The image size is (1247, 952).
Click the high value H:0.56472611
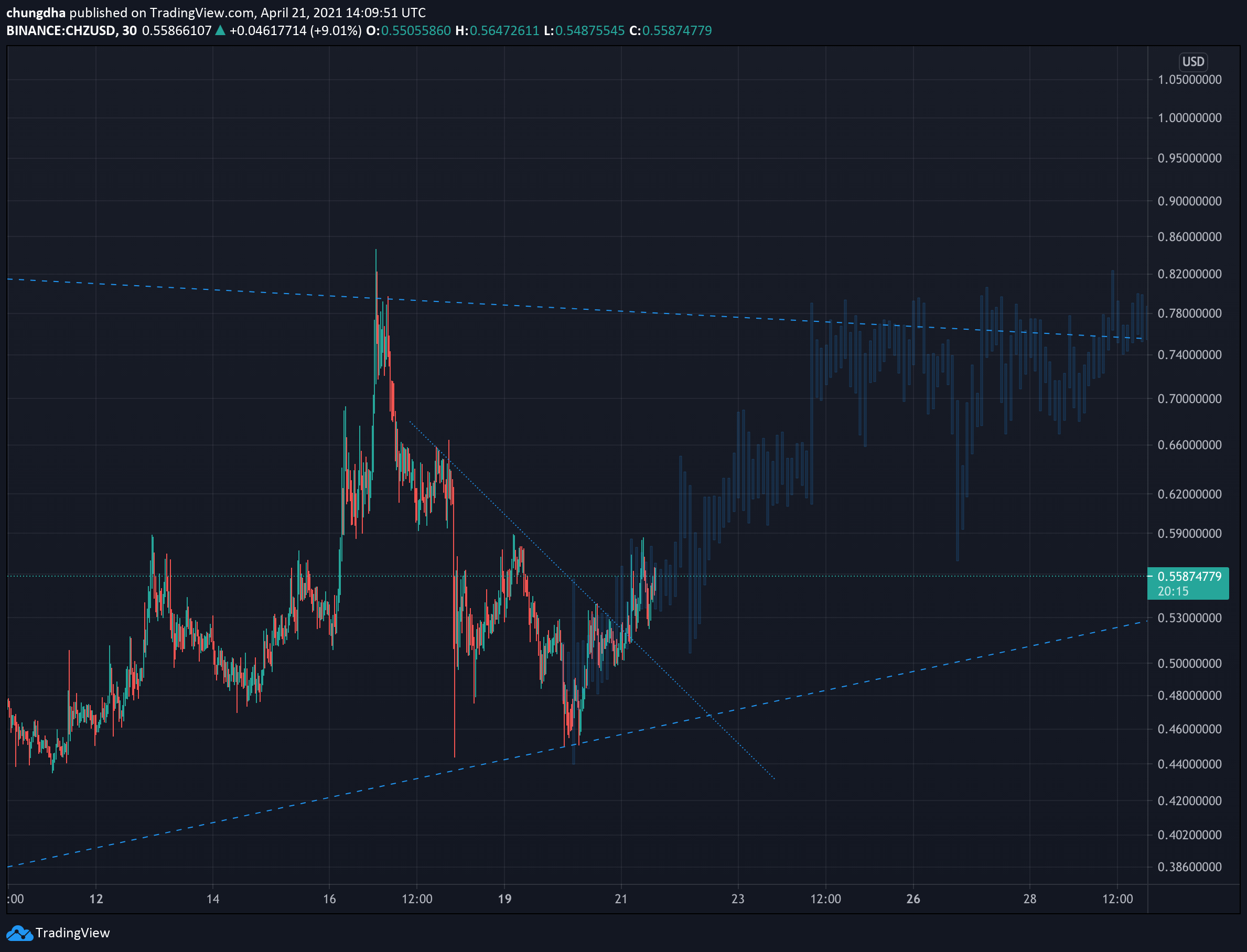click(x=497, y=30)
